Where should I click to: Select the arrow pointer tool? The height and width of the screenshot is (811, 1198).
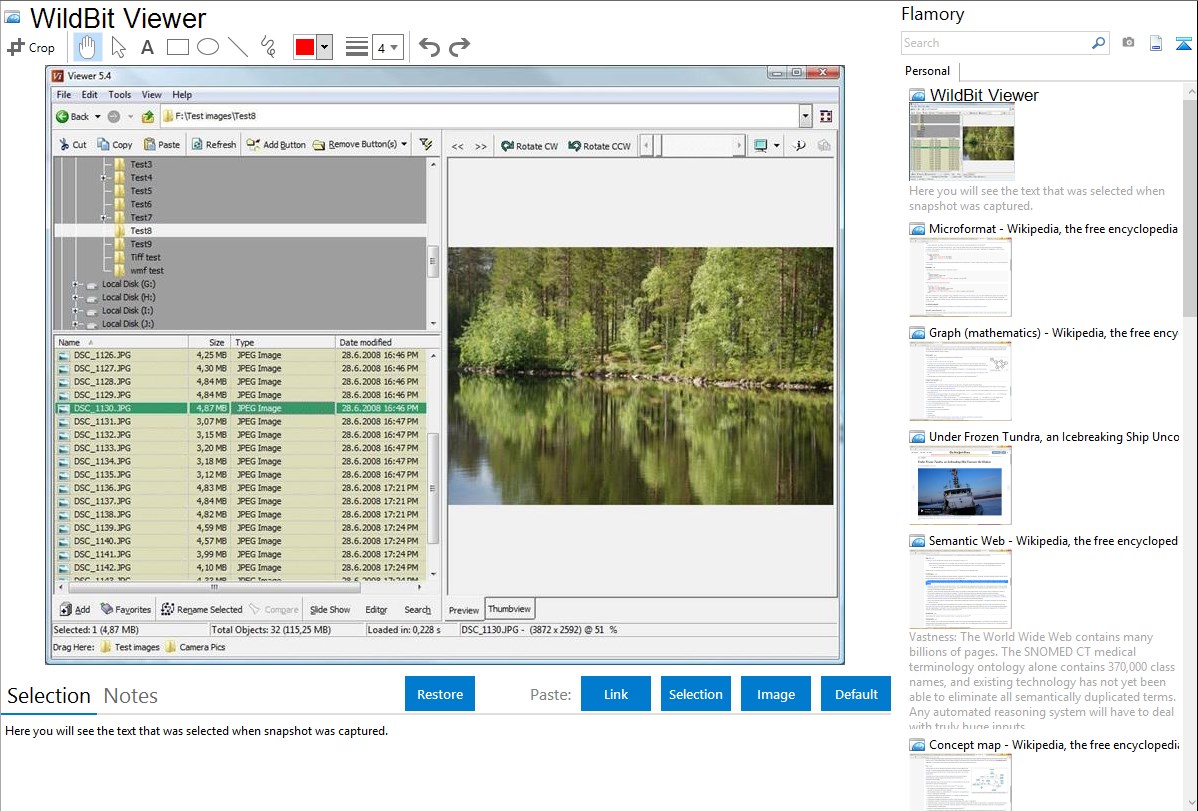coord(118,47)
